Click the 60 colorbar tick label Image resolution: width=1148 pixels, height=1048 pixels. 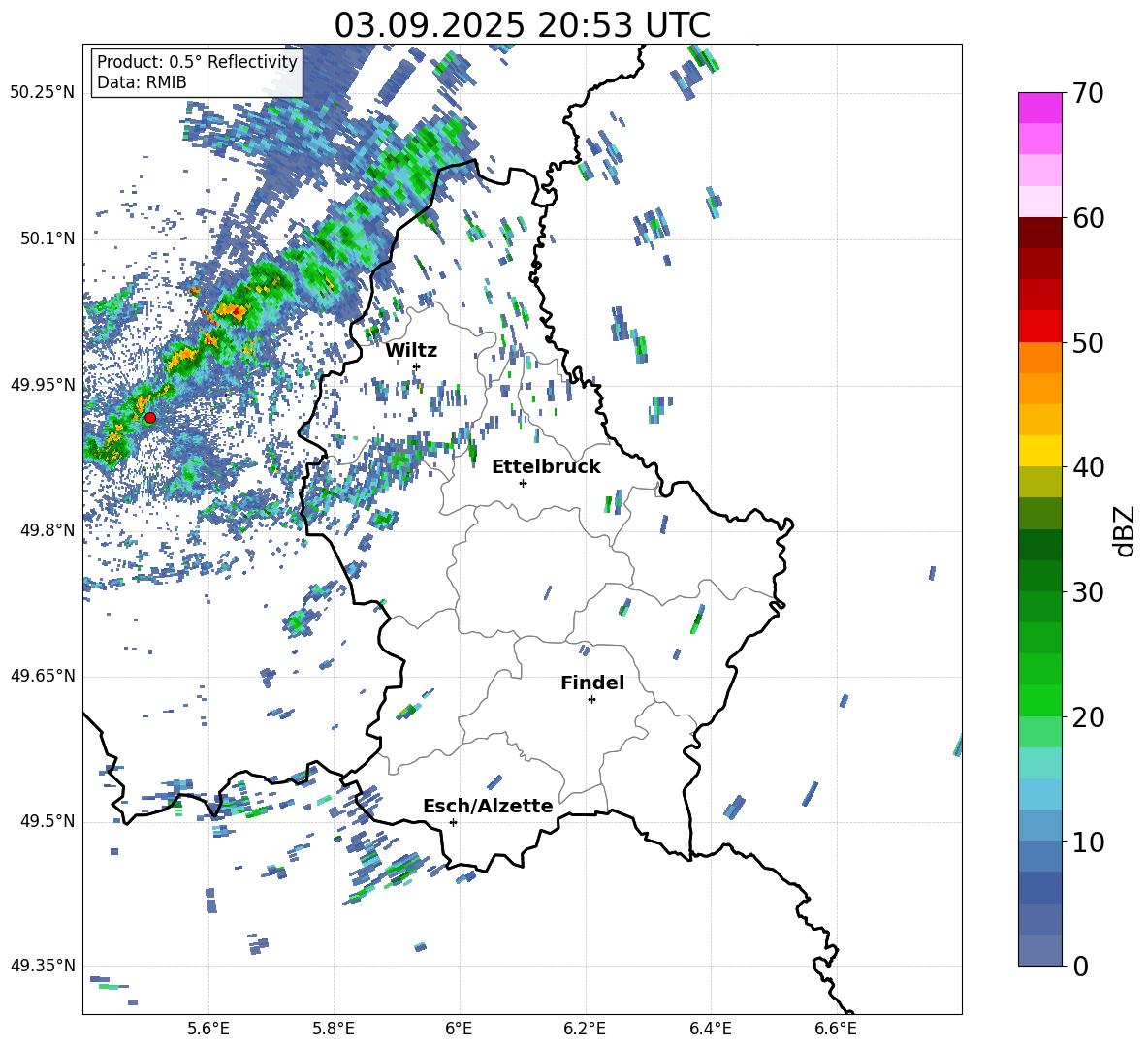coord(1088,218)
